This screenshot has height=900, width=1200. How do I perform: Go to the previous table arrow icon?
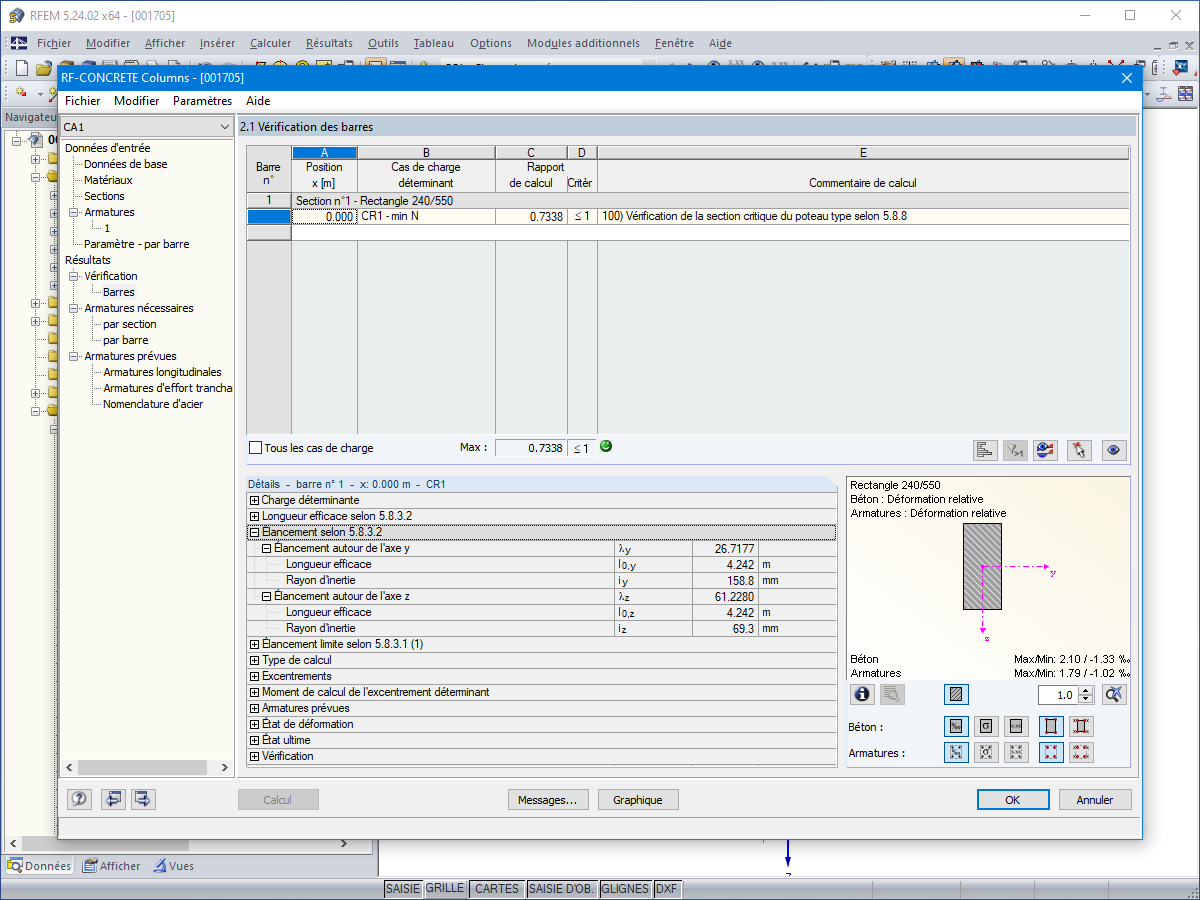pos(113,799)
